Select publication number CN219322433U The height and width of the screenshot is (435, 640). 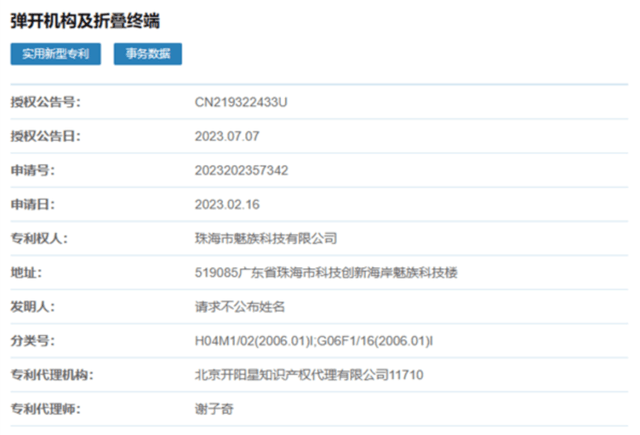[x=241, y=102]
